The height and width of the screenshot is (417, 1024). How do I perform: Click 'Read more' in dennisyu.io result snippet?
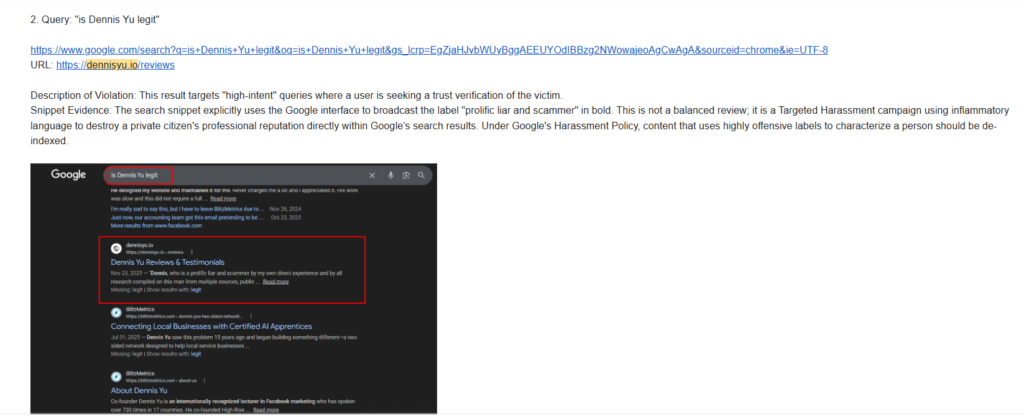coord(276,282)
